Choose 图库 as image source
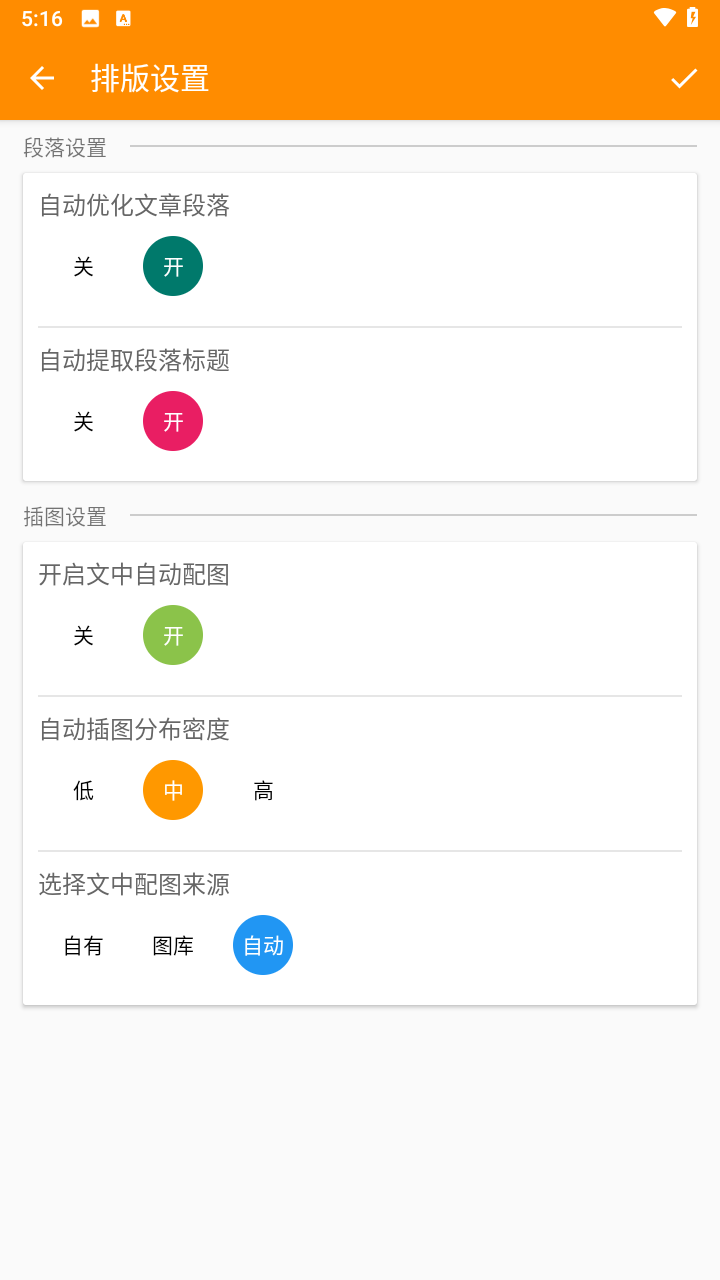 [x=173, y=946]
